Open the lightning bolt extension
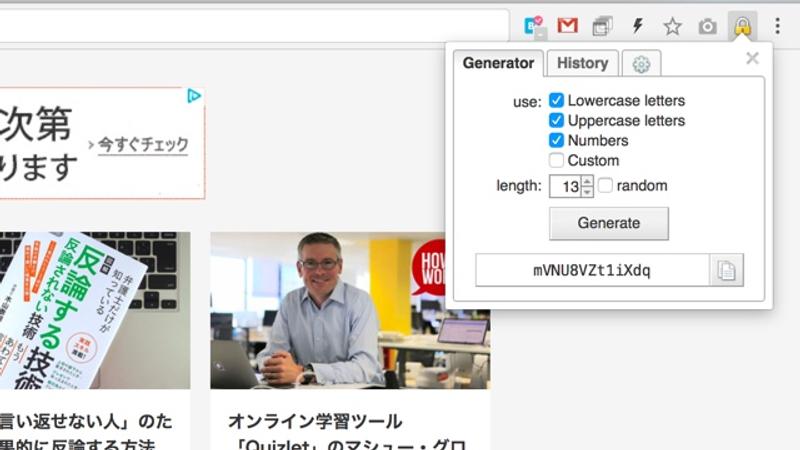This screenshot has height=450, width=800. point(637,26)
